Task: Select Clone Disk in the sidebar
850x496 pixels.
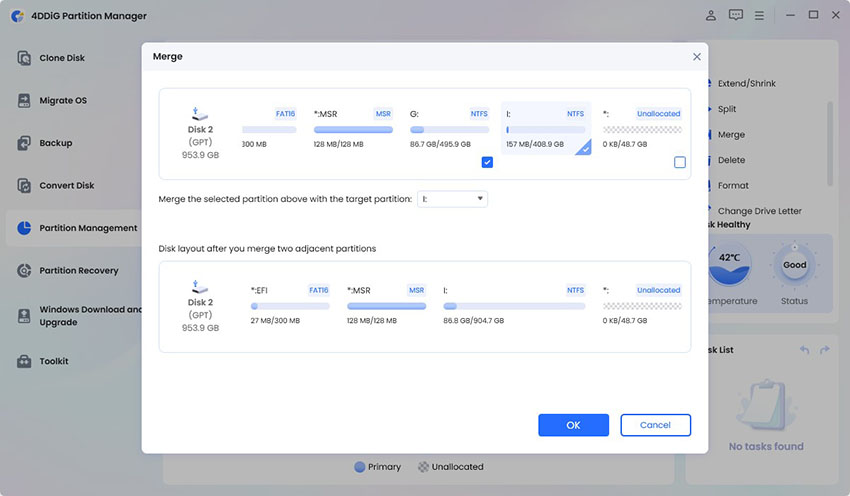Action: click(62, 58)
